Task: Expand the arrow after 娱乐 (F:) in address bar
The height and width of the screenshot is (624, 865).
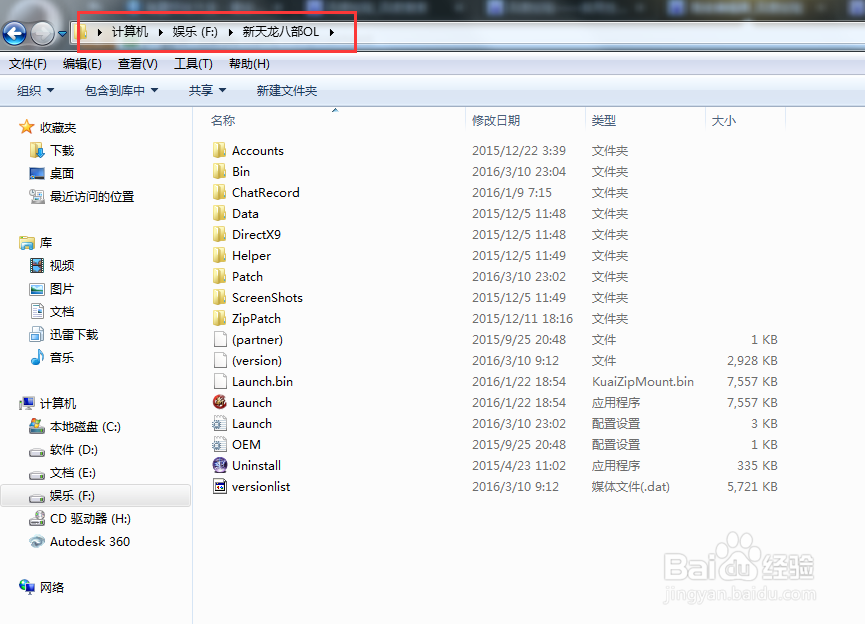Action: (231, 32)
